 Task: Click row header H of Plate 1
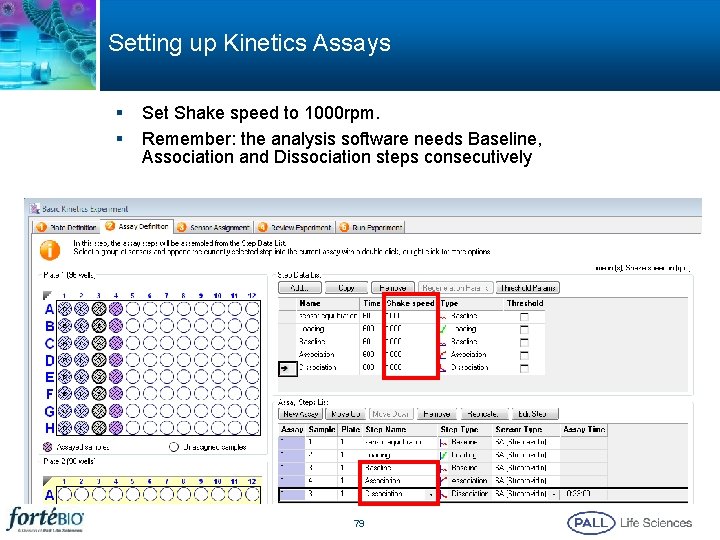click(x=49, y=428)
